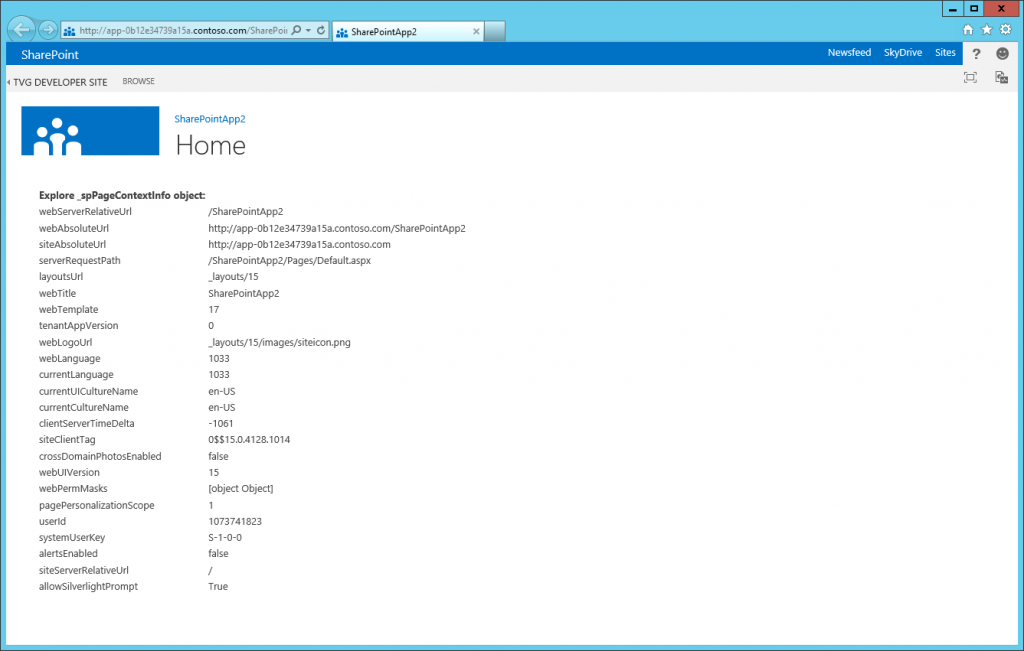The height and width of the screenshot is (651, 1024).
Task: Click the site logo image
Action: (x=90, y=131)
